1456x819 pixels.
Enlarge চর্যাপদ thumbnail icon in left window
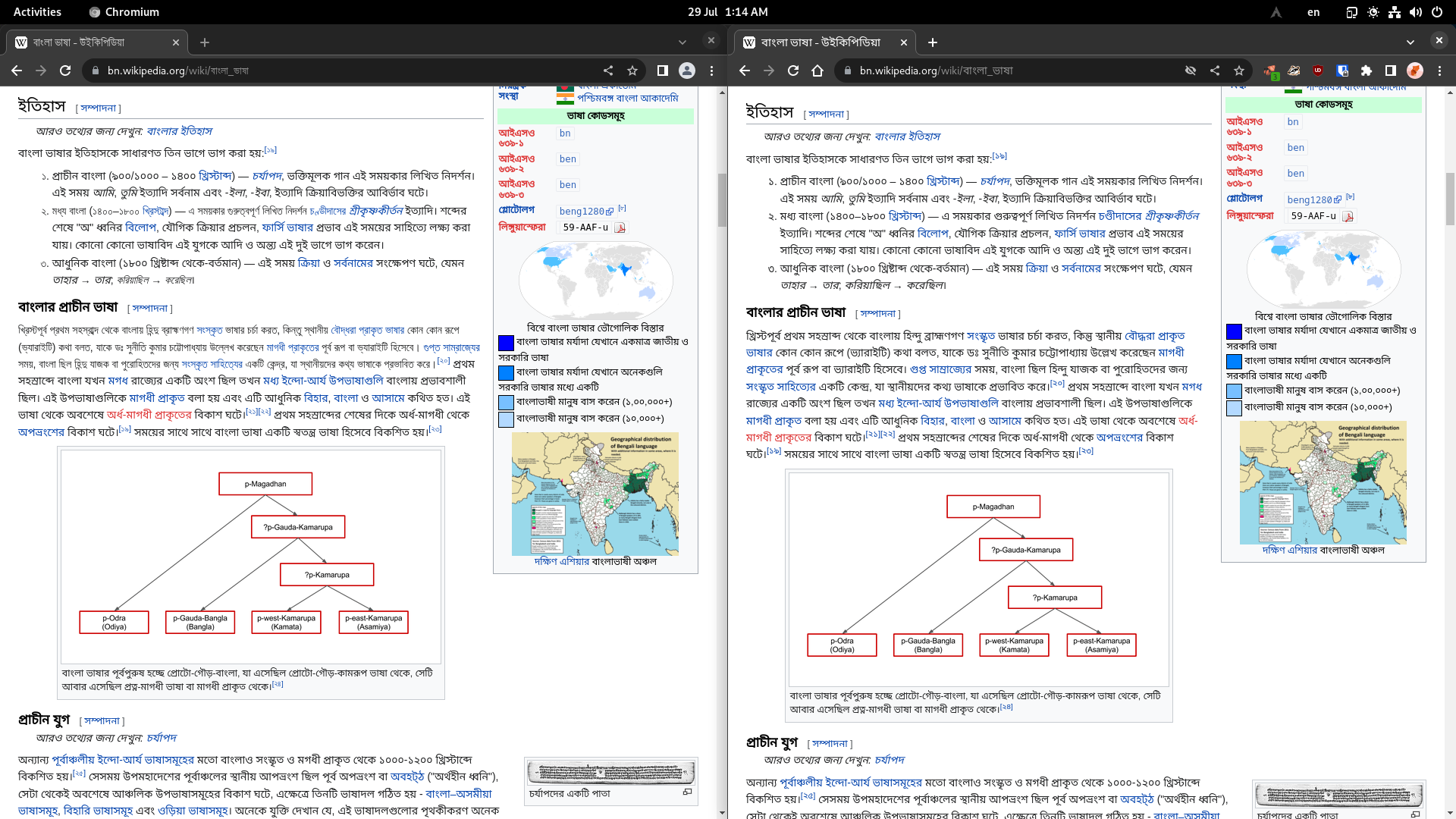tap(687, 792)
